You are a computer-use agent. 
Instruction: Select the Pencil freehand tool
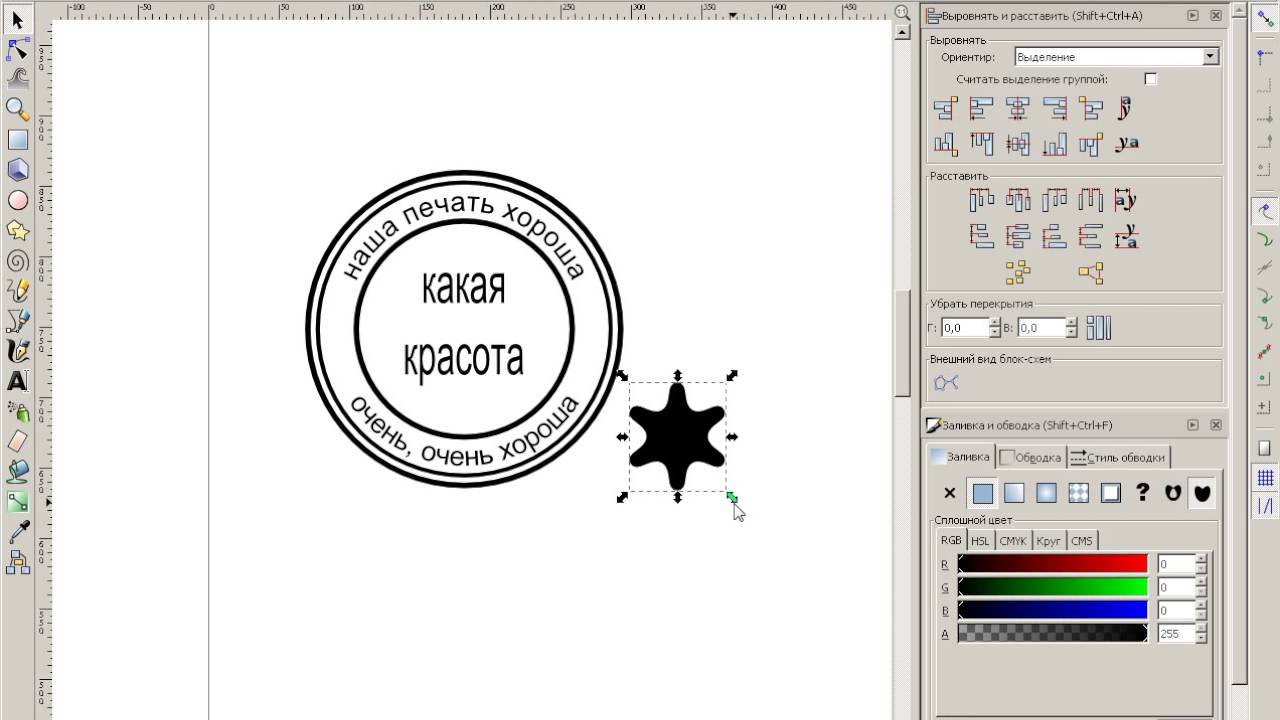click(17, 291)
